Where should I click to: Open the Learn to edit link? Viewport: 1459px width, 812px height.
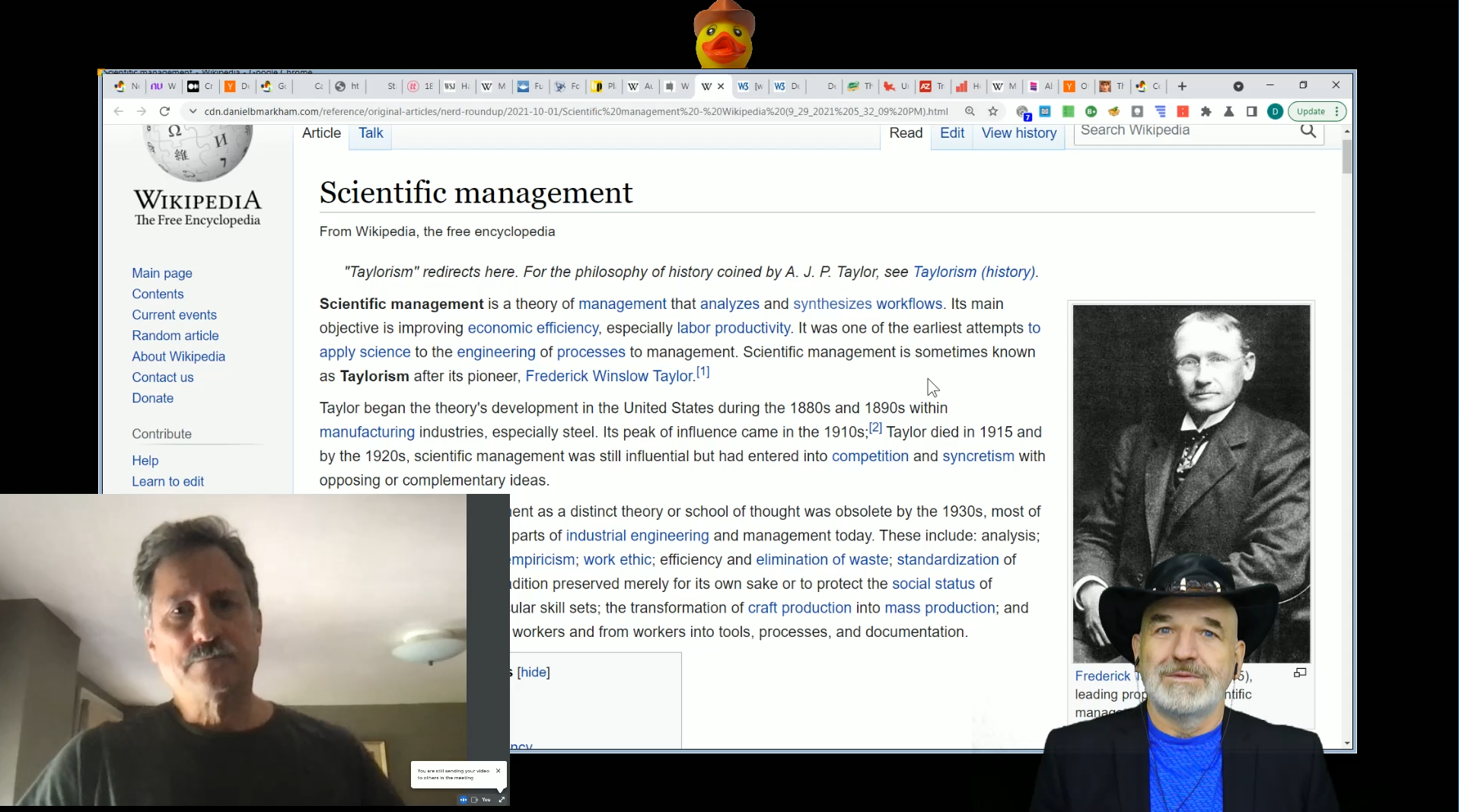coord(167,482)
